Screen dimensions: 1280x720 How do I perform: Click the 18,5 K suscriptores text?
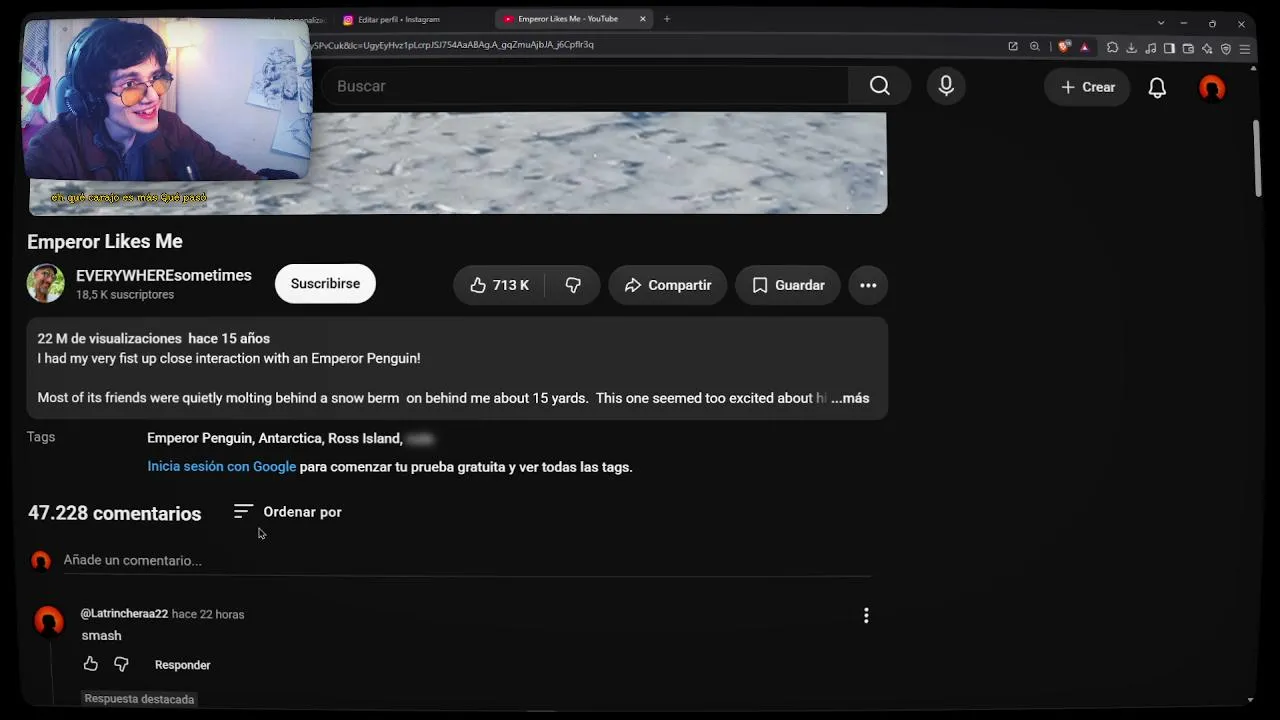coord(125,295)
